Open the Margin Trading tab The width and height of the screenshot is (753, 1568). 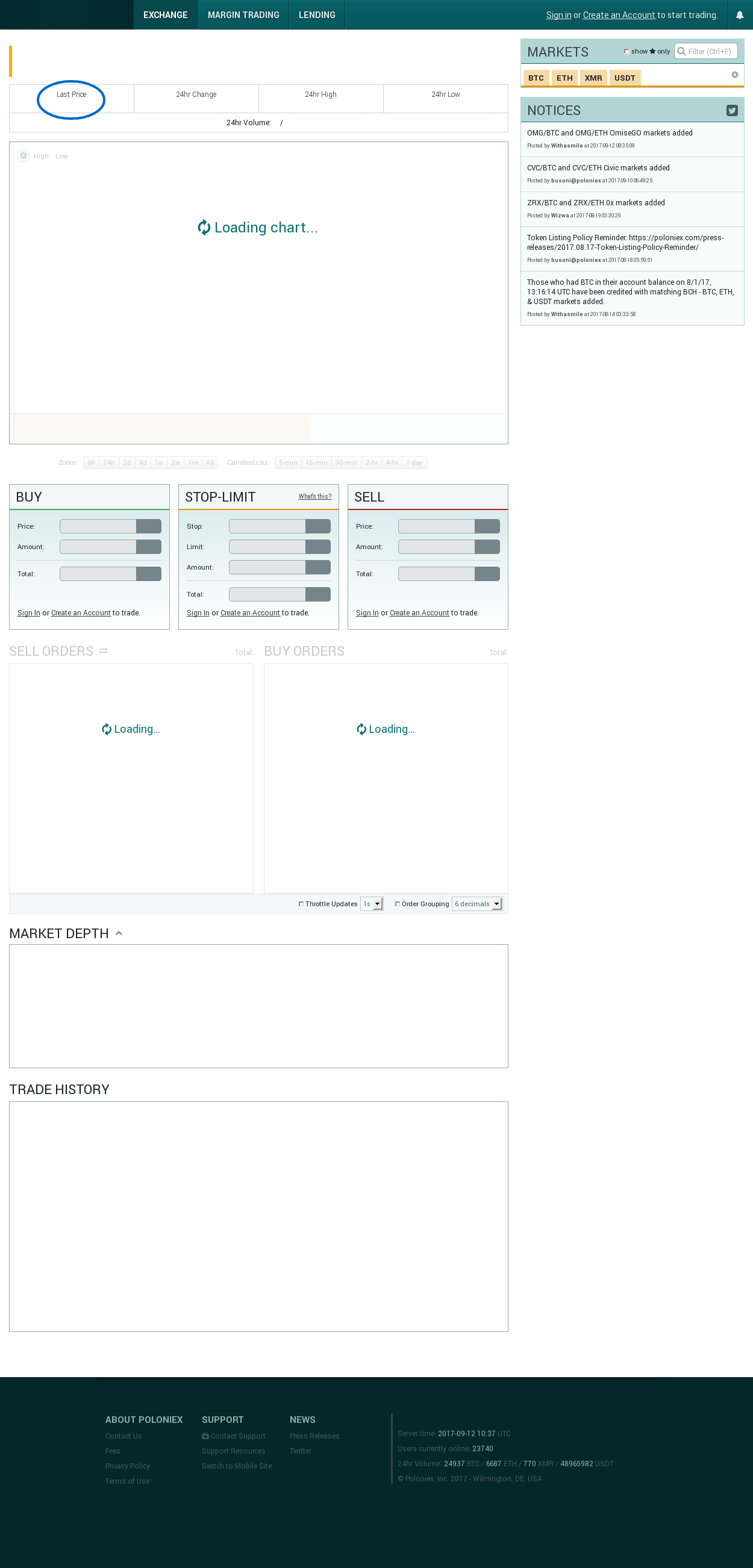click(243, 14)
